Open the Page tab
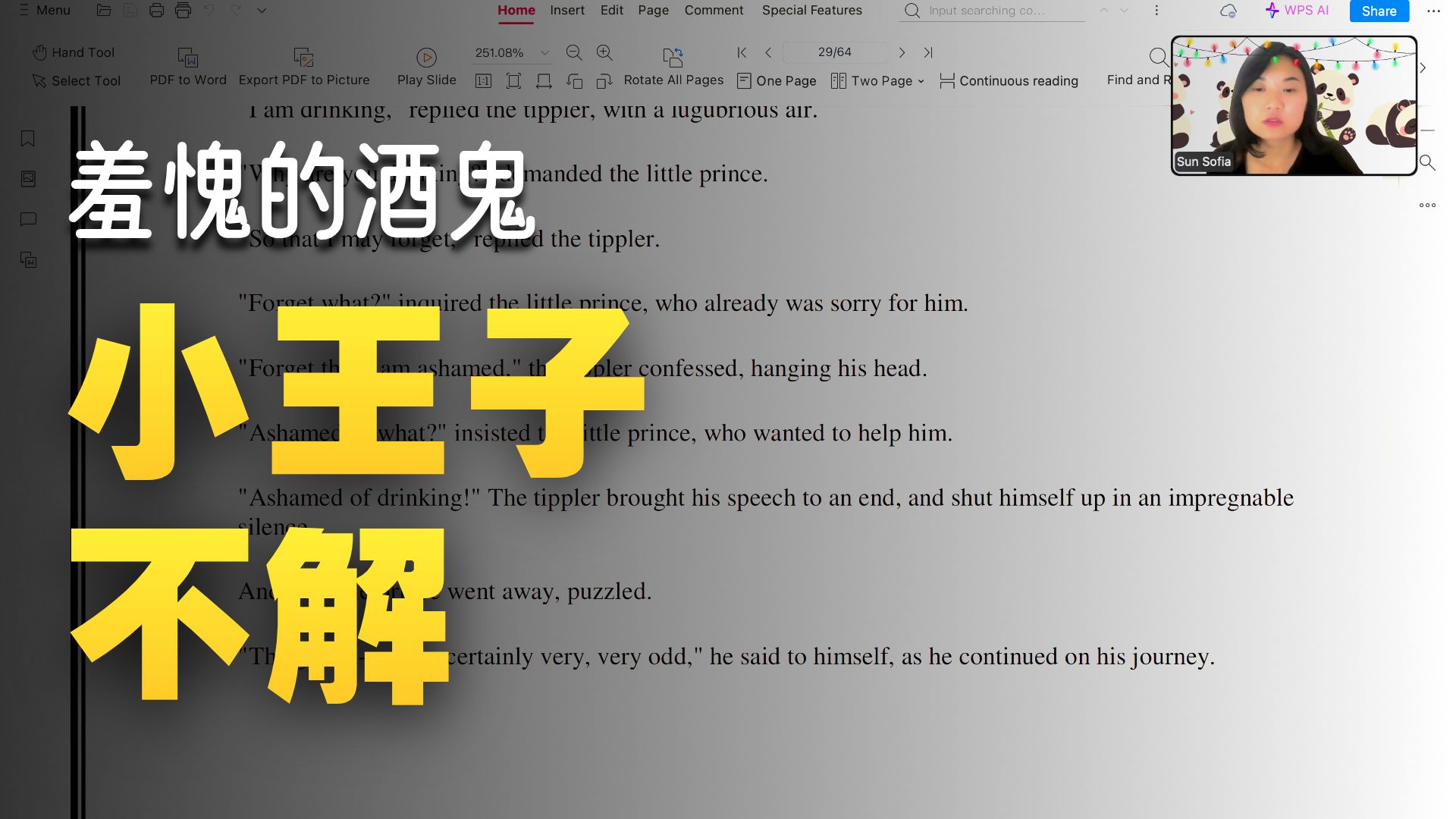The image size is (1456, 819). [653, 11]
